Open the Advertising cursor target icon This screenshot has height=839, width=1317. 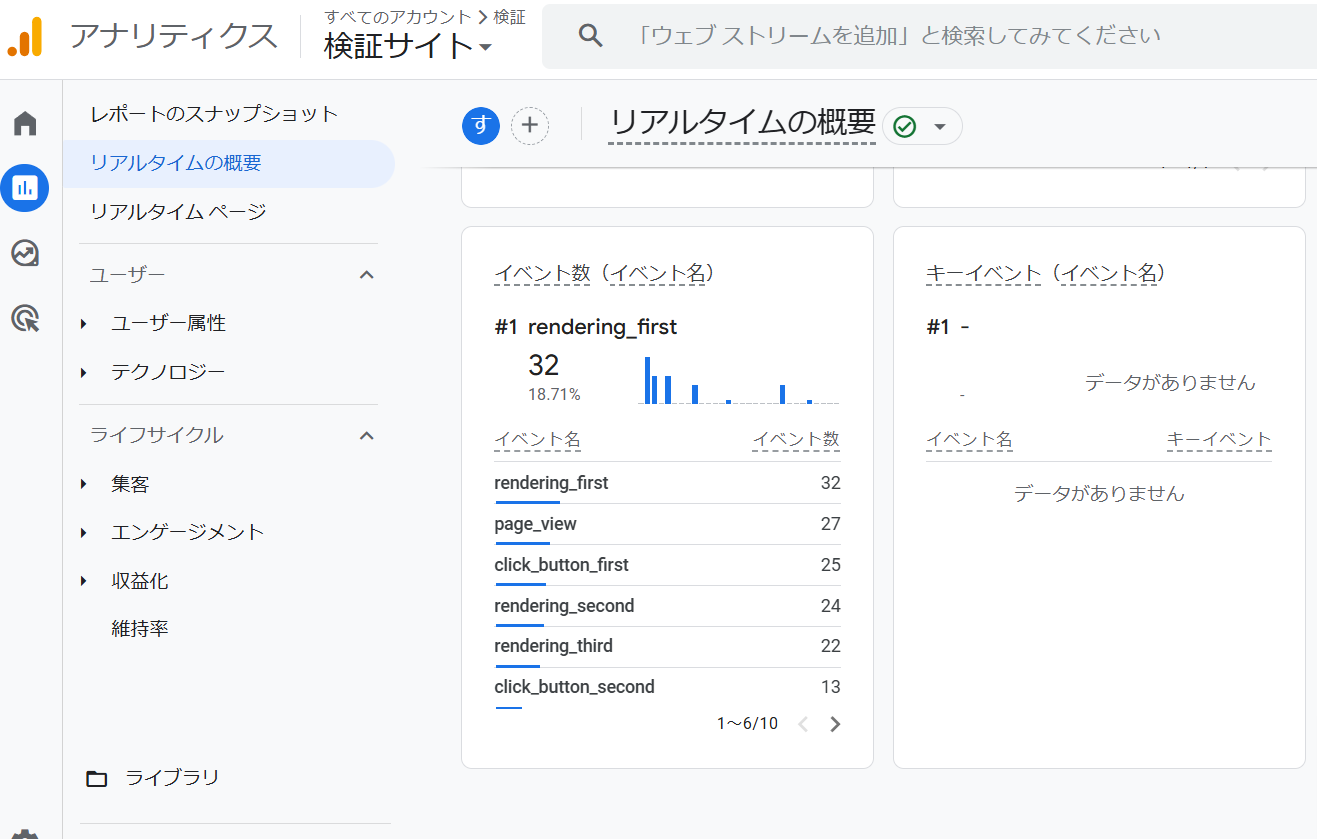25,319
